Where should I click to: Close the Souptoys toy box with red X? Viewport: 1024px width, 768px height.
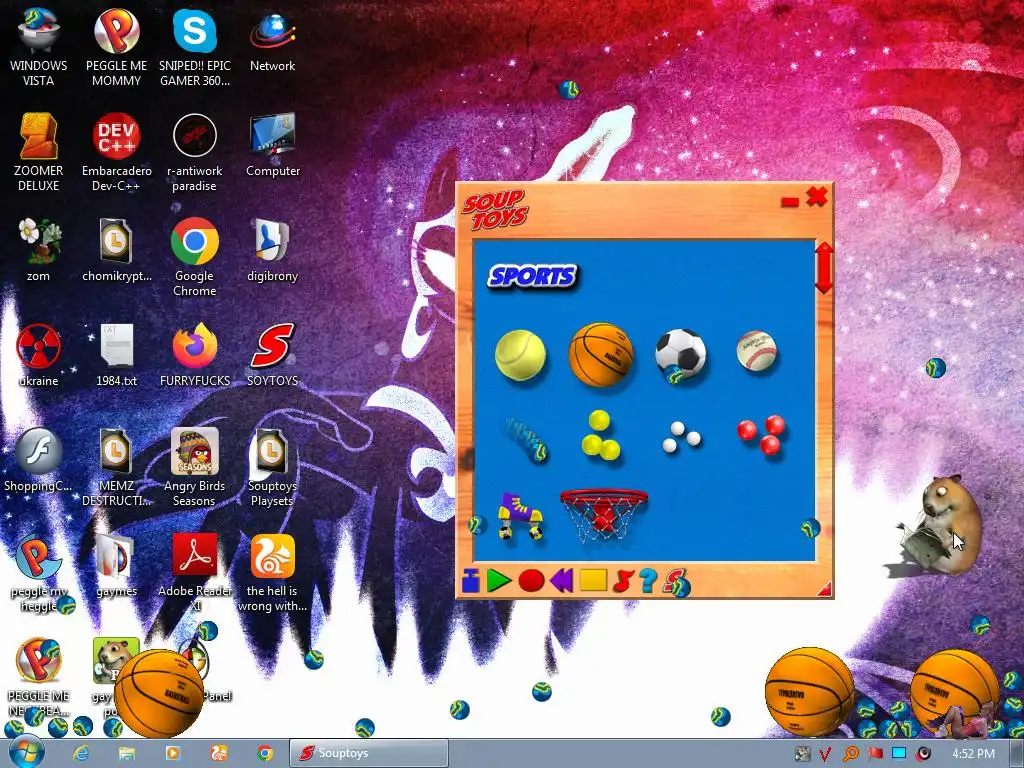817,196
